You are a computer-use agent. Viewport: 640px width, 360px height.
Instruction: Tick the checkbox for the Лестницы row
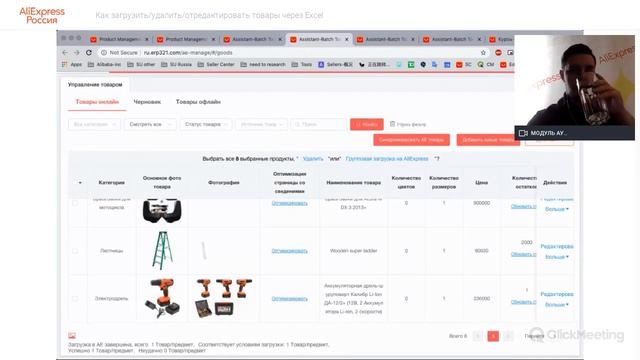(x=75, y=251)
